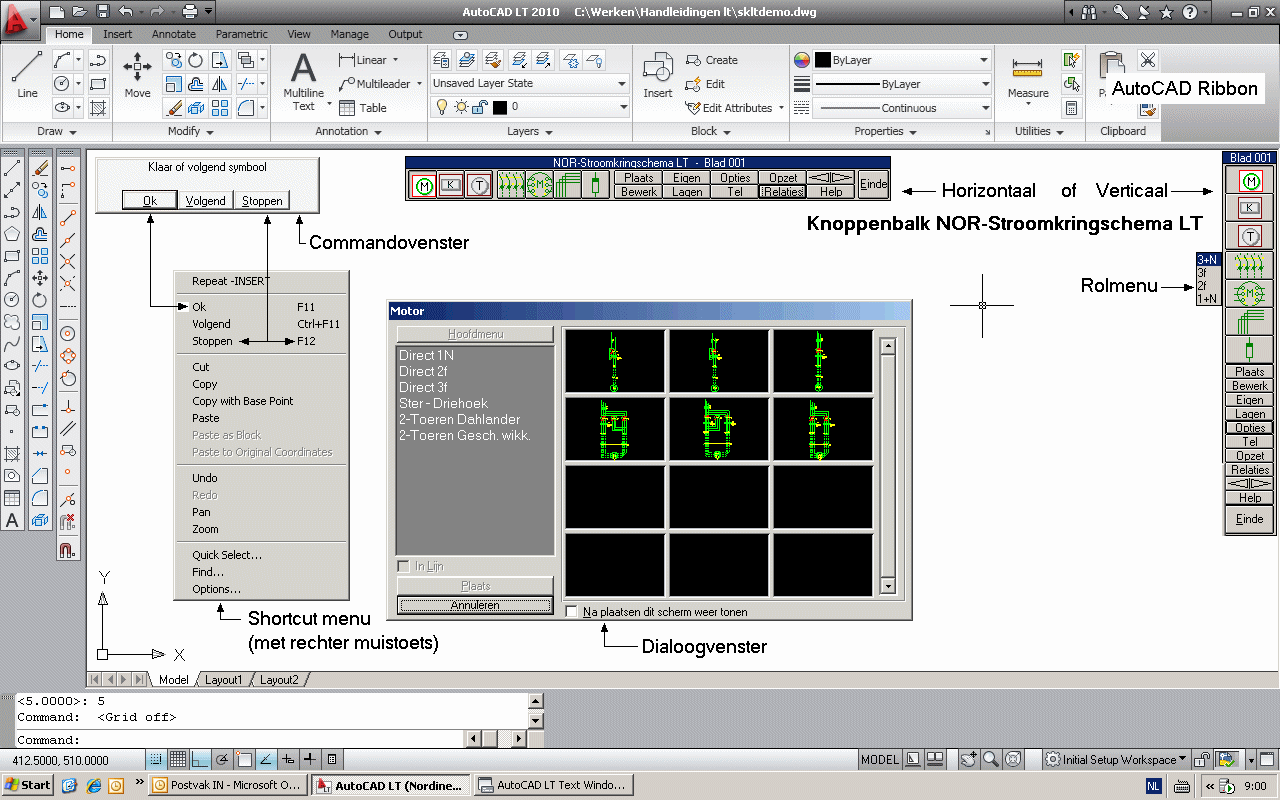Toggle Snap mode in the status bar

point(156,759)
